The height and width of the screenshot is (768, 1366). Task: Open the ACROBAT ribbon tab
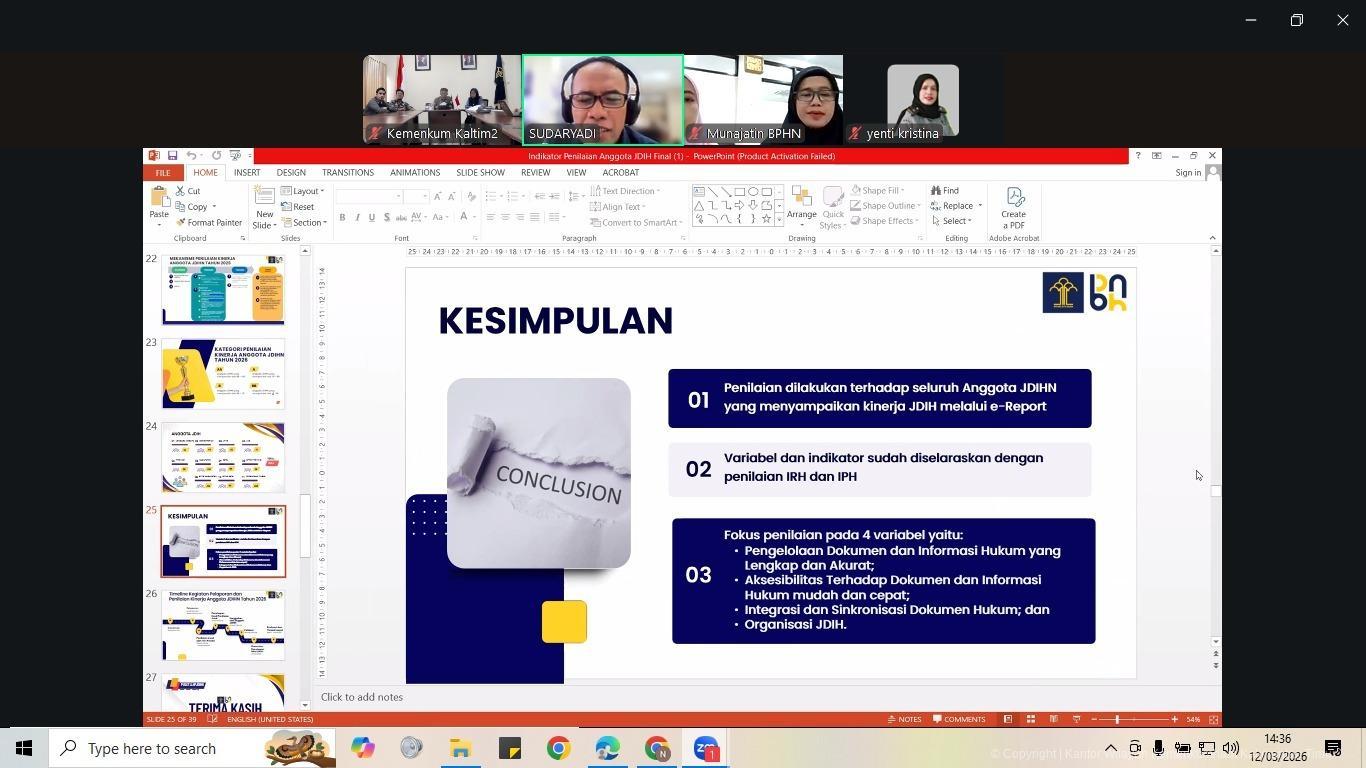pyautogui.click(x=620, y=172)
